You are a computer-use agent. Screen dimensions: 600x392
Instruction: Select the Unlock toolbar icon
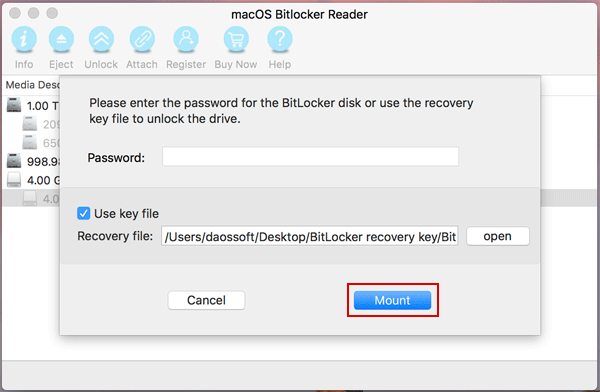click(x=101, y=39)
